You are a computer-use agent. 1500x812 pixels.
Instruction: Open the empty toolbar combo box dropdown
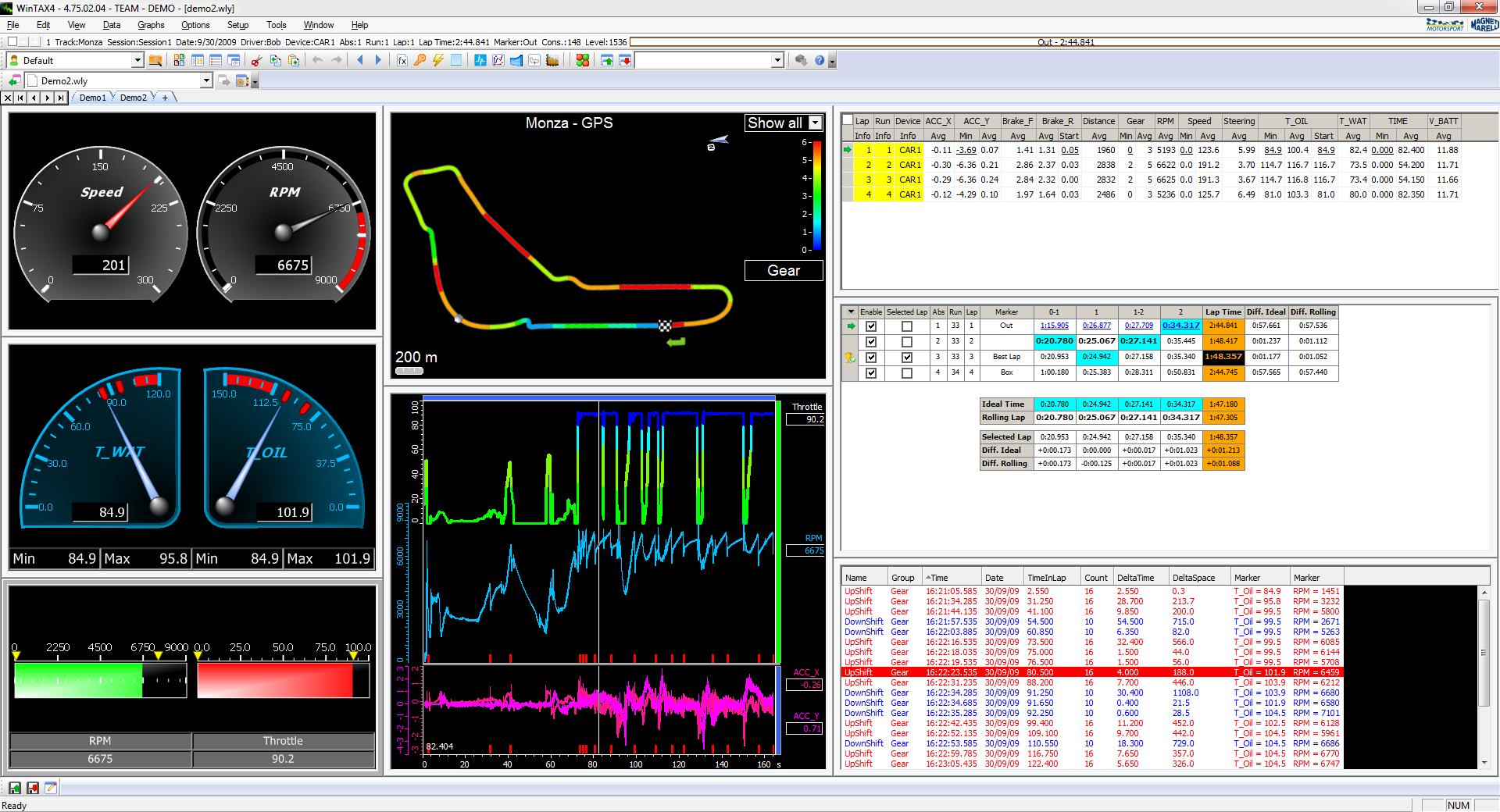pyautogui.click(x=777, y=60)
